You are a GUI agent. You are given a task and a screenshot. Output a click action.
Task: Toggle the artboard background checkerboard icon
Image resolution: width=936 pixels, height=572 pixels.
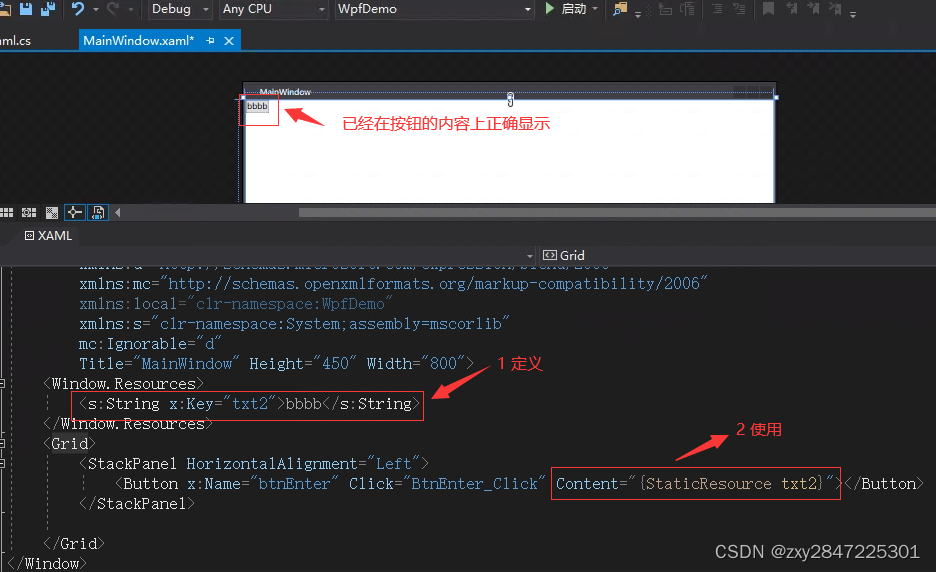click(x=52, y=213)
